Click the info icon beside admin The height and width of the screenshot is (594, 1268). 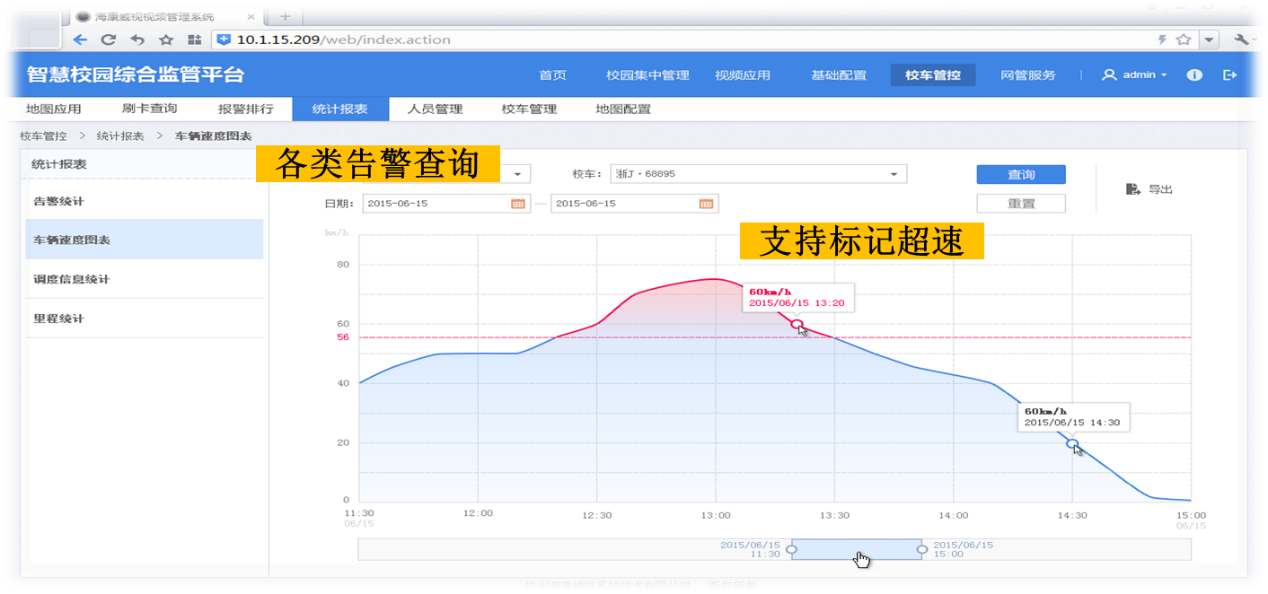[x=1194, y=75]
